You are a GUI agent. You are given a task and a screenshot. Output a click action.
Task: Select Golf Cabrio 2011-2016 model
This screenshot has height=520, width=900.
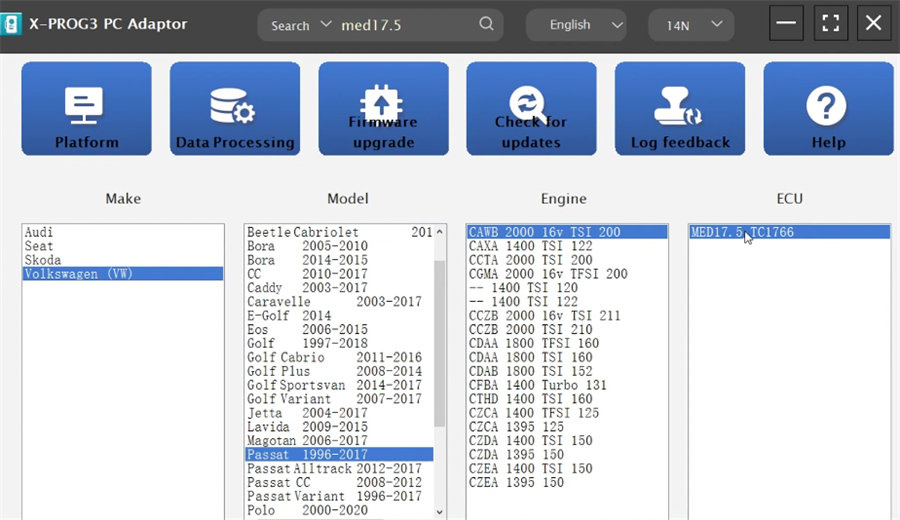pos(339,357)
